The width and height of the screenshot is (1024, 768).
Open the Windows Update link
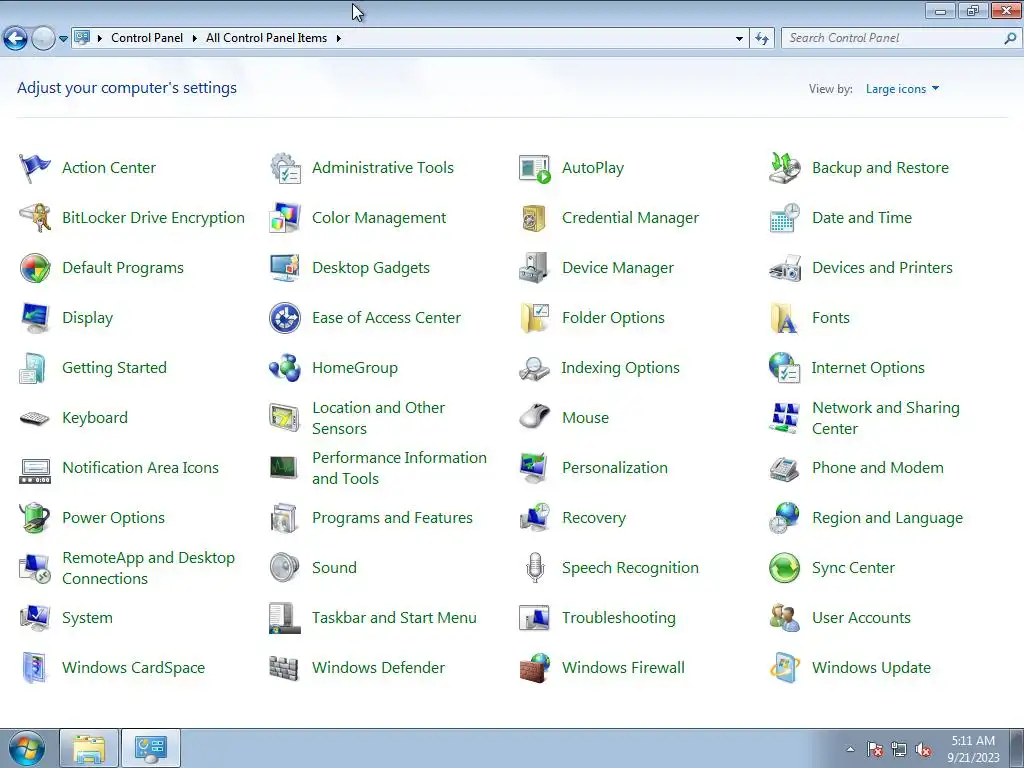click(871, 667)
